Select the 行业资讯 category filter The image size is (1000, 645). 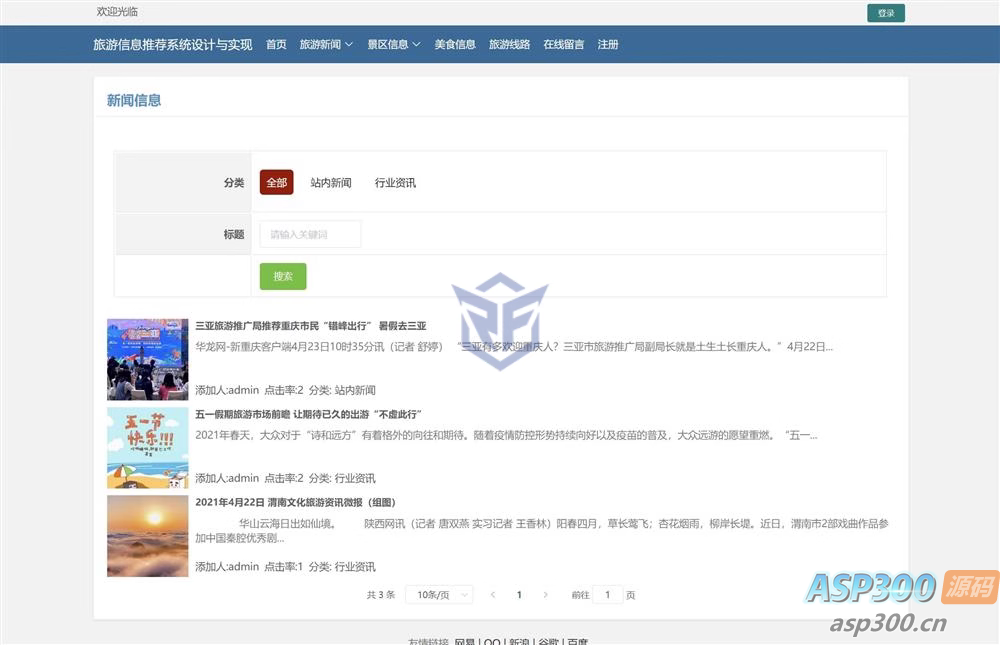click(x=395, y=182)
